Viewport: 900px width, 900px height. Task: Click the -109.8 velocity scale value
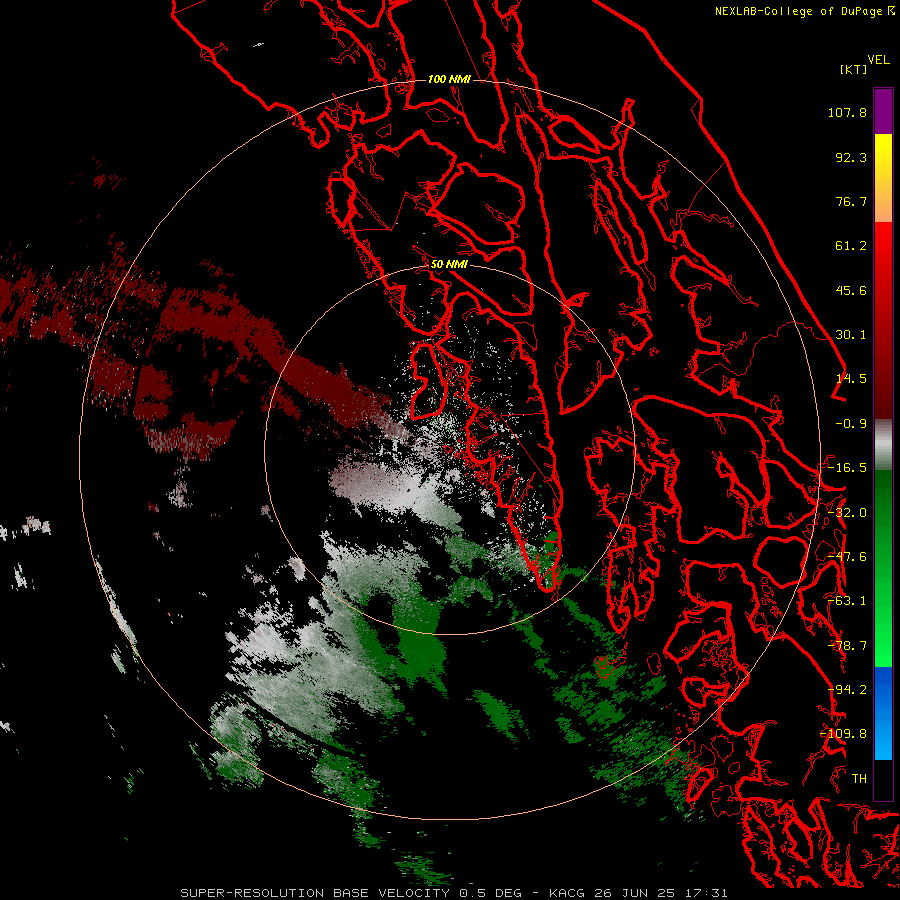[844, 734]
